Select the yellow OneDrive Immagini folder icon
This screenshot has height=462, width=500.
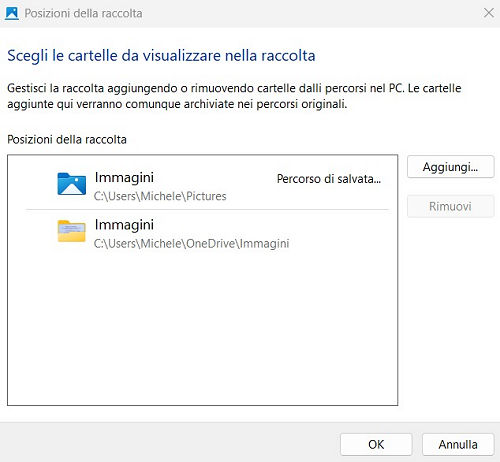[x=71, y=231]
